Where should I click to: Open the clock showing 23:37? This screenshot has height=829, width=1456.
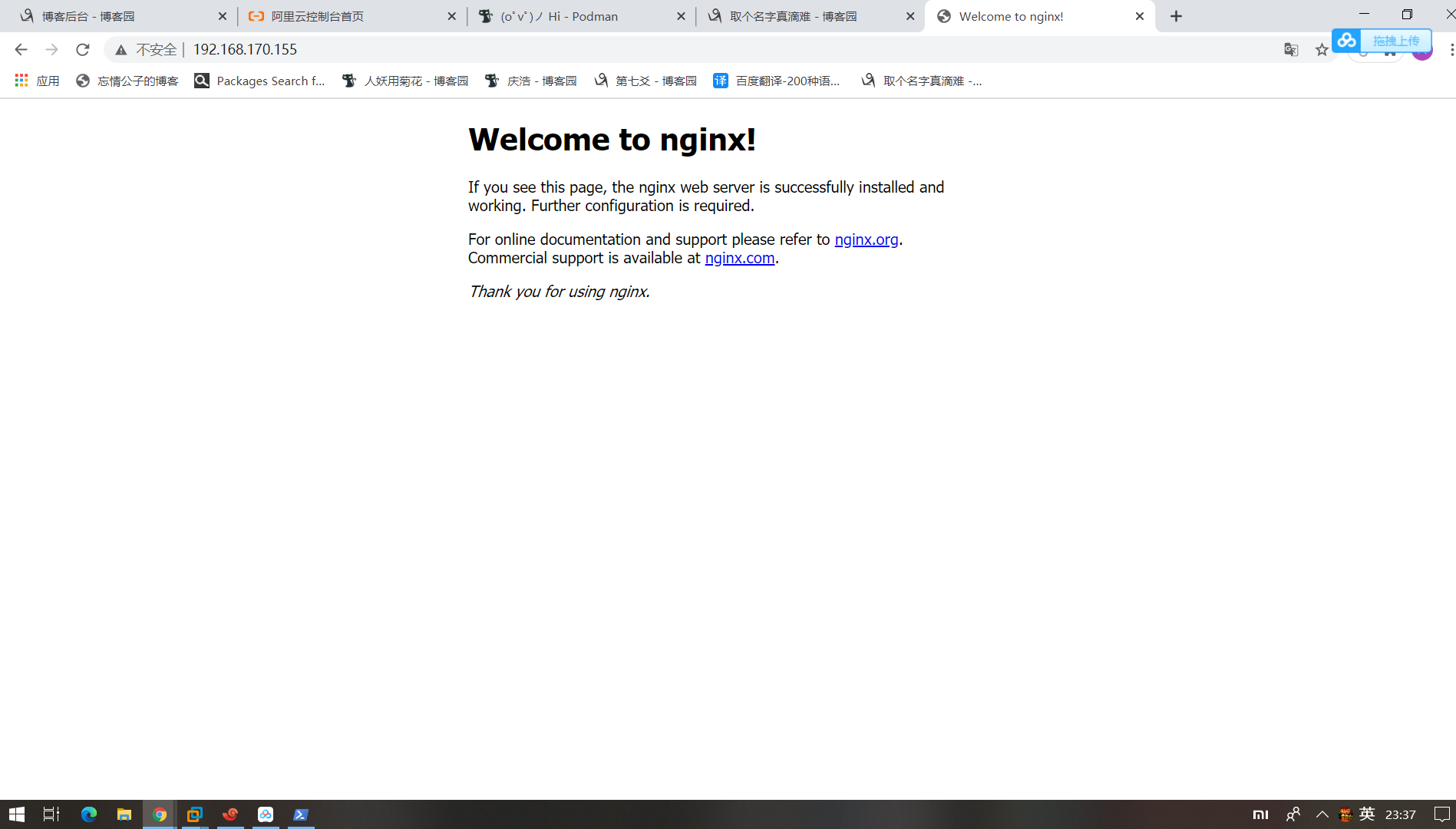coord(1401,814)
